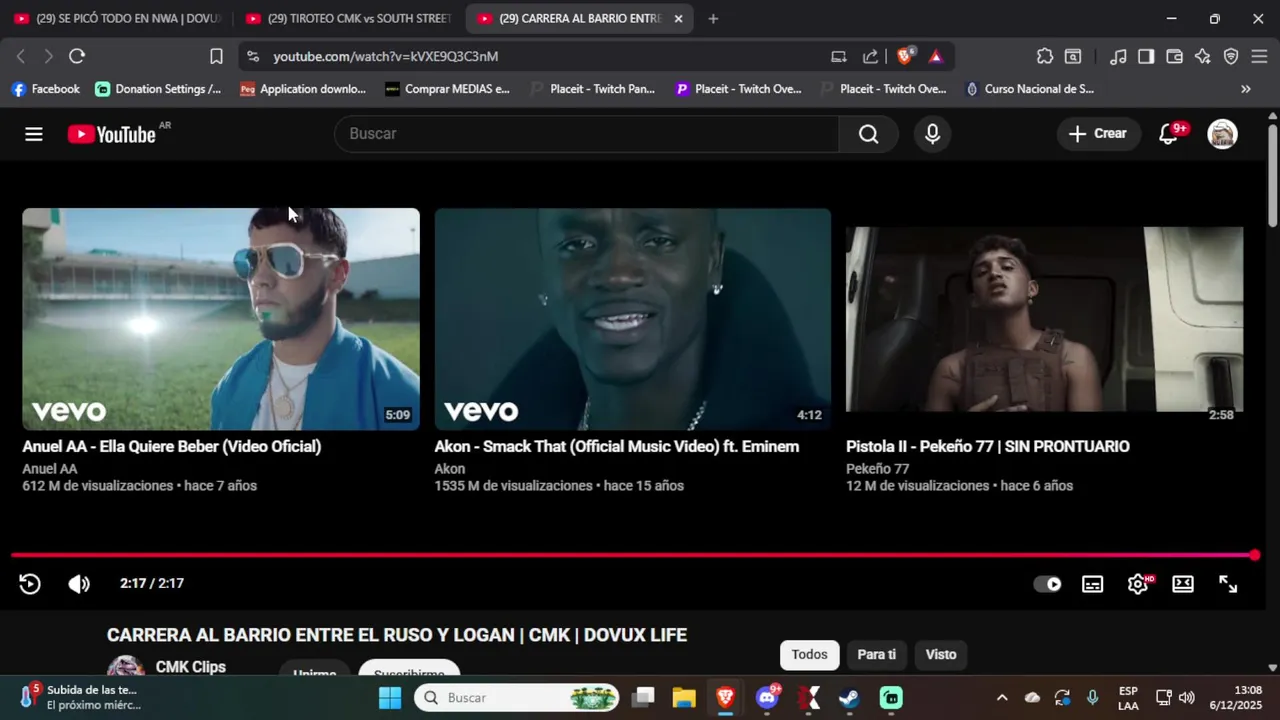This screenshot has width=1280, height=720.
Task: Open the Brave Shields lion icon
Action: (x=904, y=56)
